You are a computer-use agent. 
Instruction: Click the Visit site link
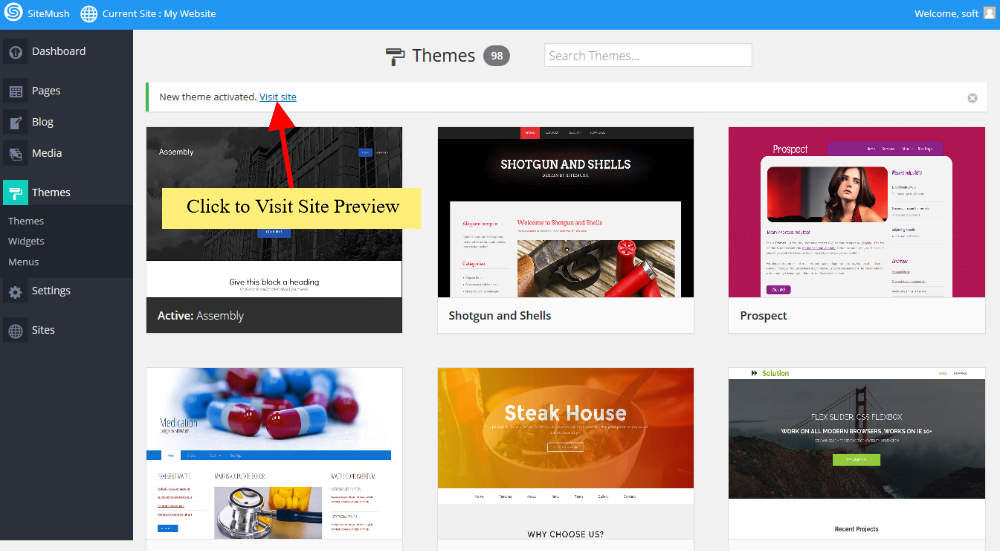coord(278,97)
